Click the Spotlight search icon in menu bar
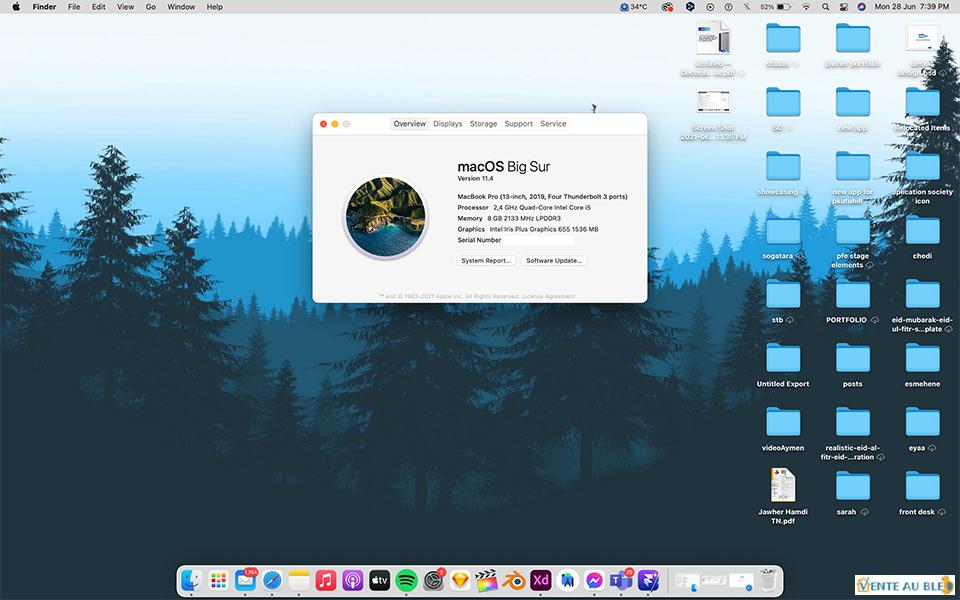960x600 pixels. (x=825, y=7)
